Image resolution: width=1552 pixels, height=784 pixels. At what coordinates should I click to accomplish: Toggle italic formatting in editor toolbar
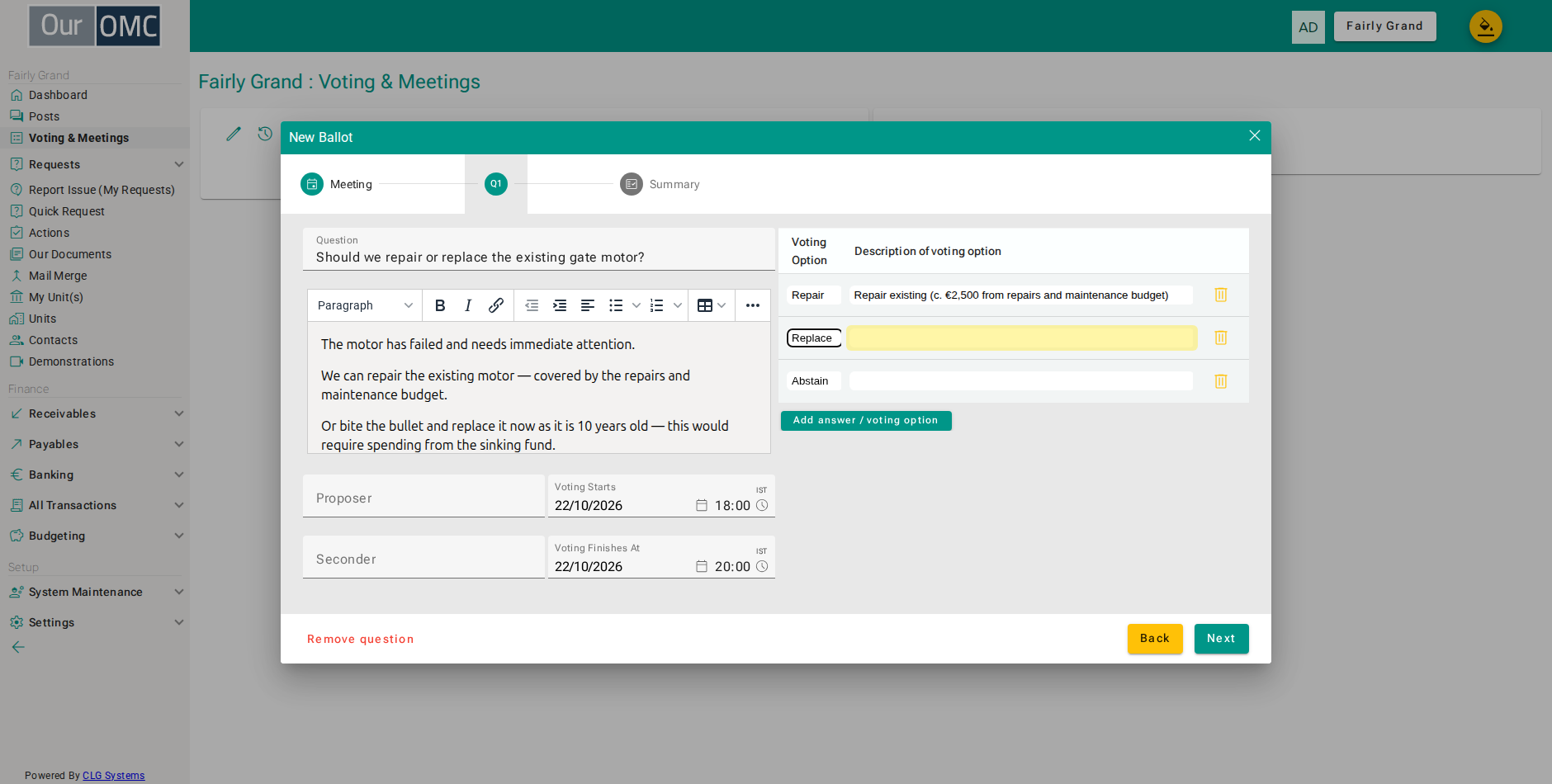(x=468, y=305)
